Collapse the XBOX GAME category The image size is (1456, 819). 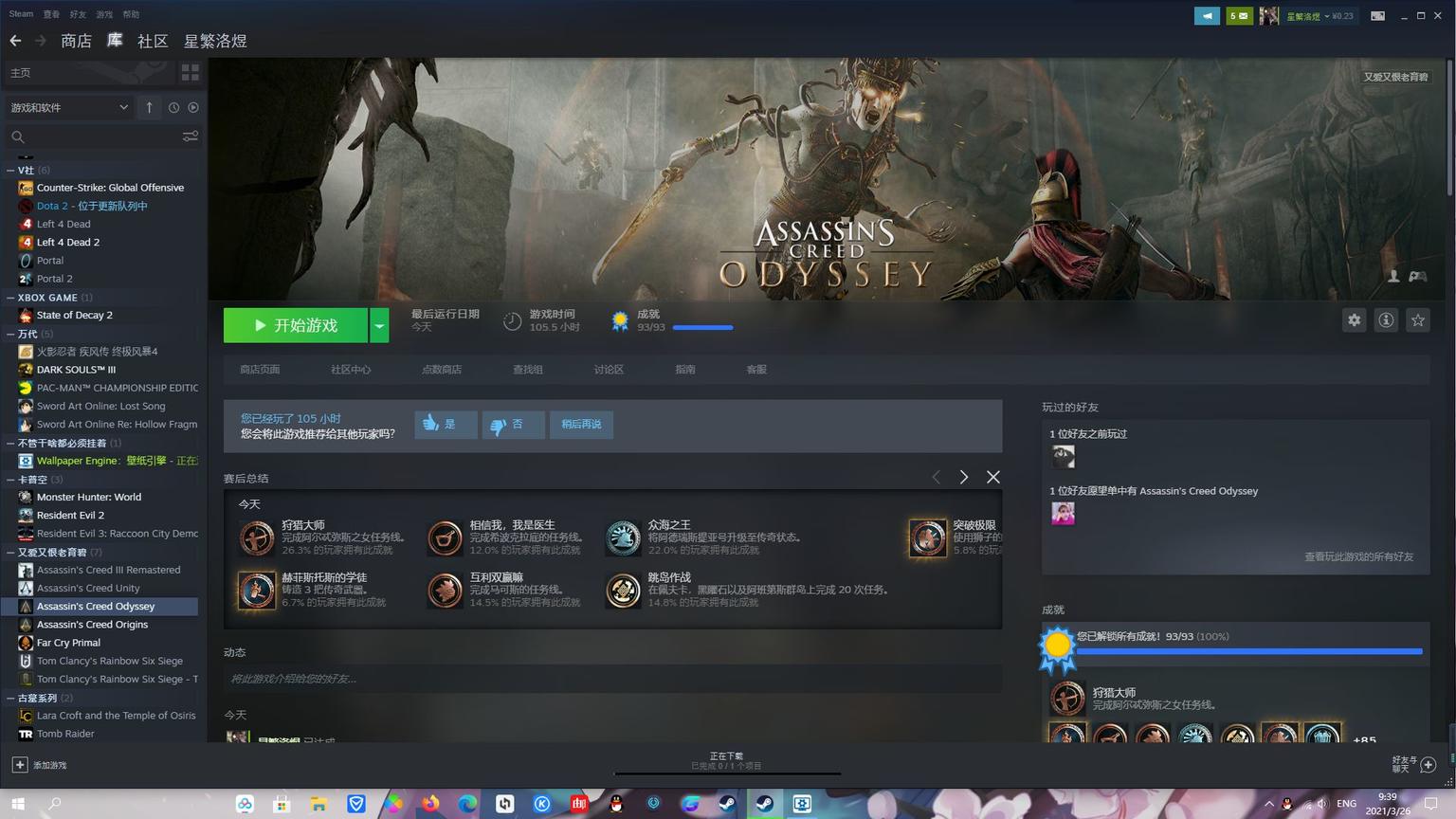coord(10,298)
